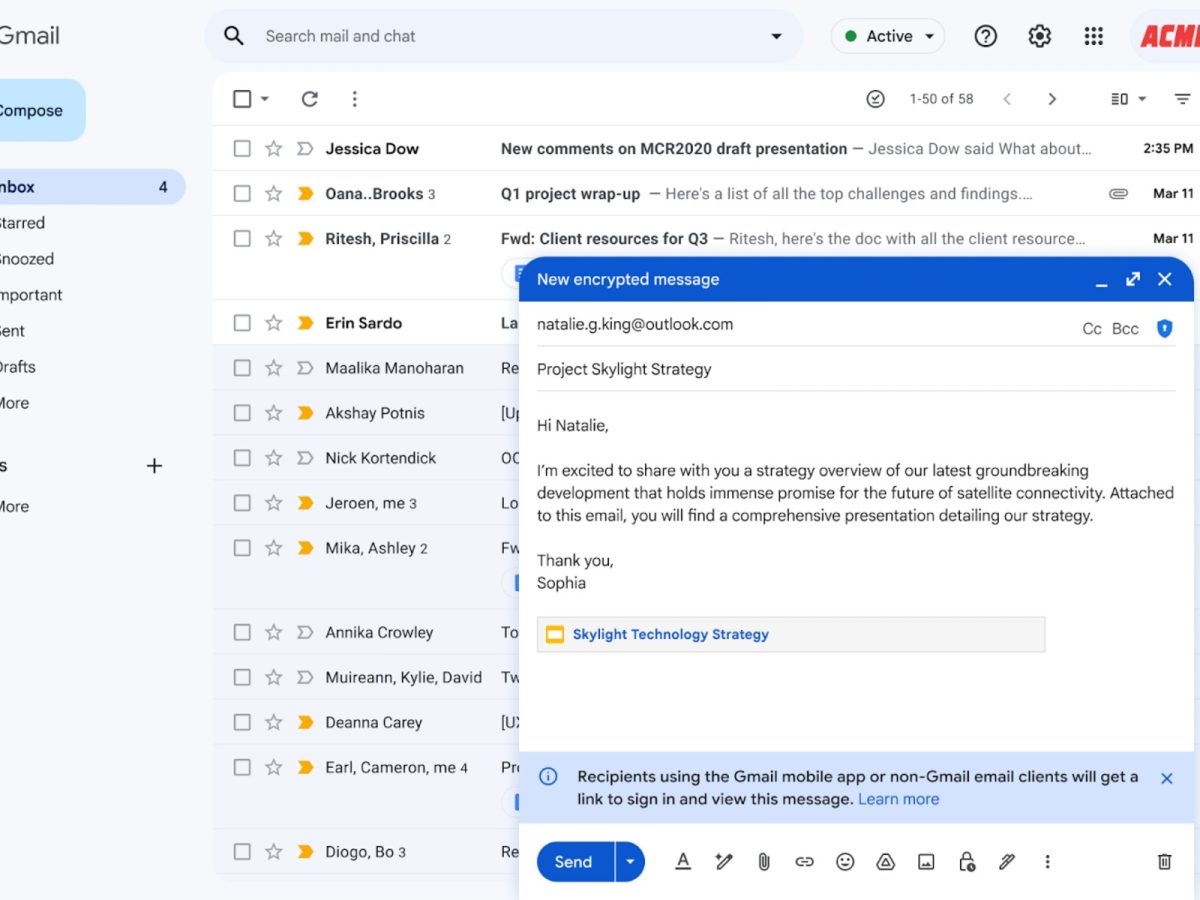
Task: Discard draft with the trash icon
Action: click(x=1164, y=861)
